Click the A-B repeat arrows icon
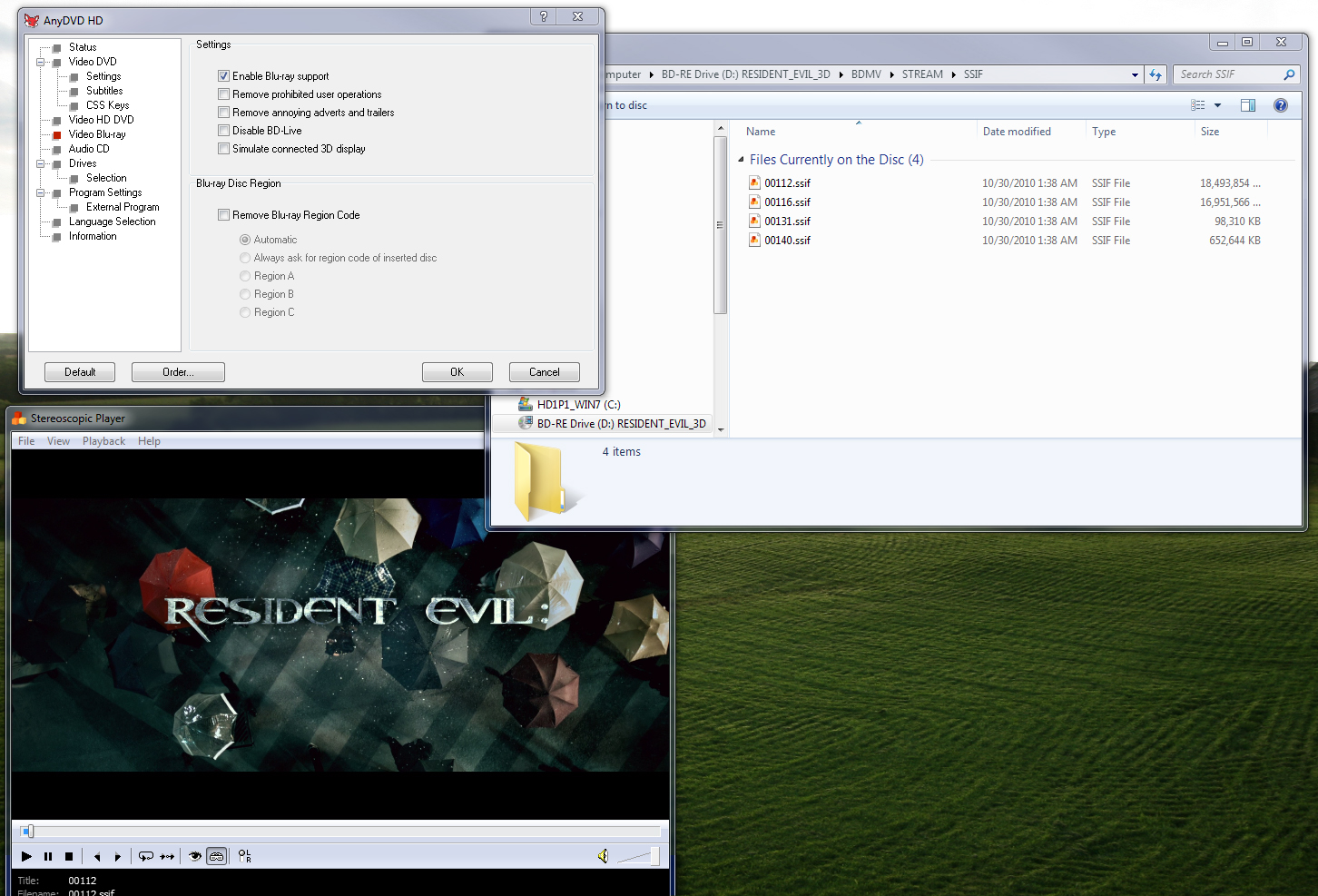The width and height of the screenshot is (1318, 896). click(x=168, y=856)
